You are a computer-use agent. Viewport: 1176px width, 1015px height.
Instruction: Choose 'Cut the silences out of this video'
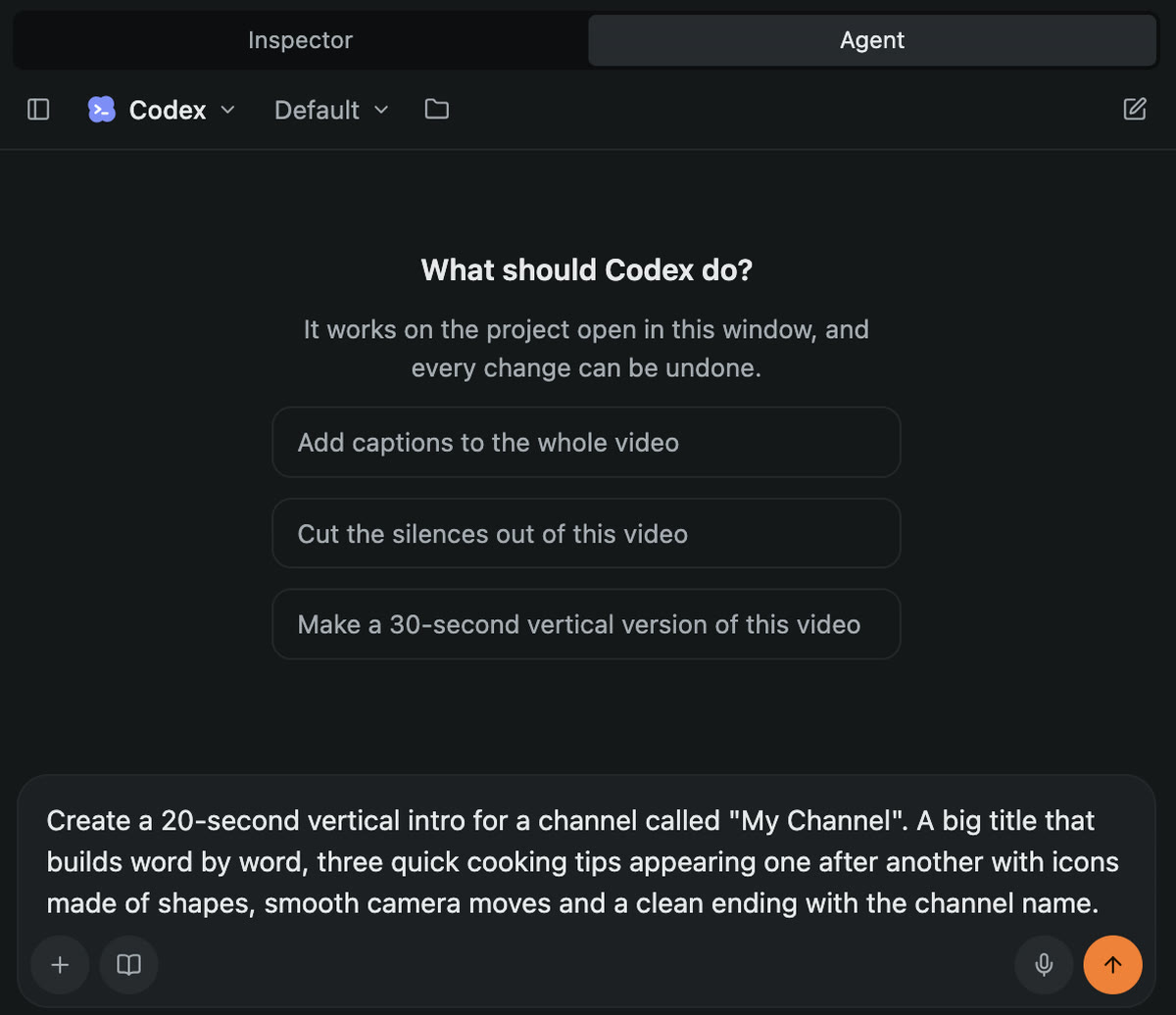coord(586,533)
